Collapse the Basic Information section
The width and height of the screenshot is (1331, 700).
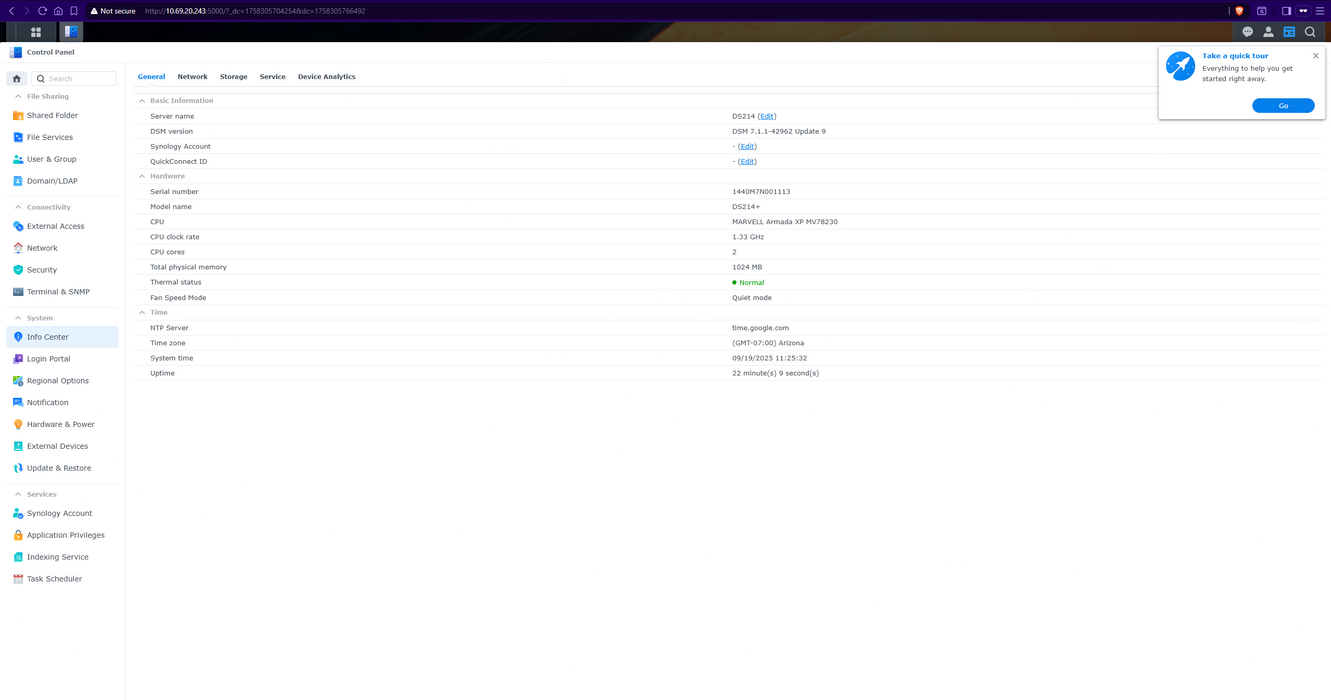pos(142,101)
